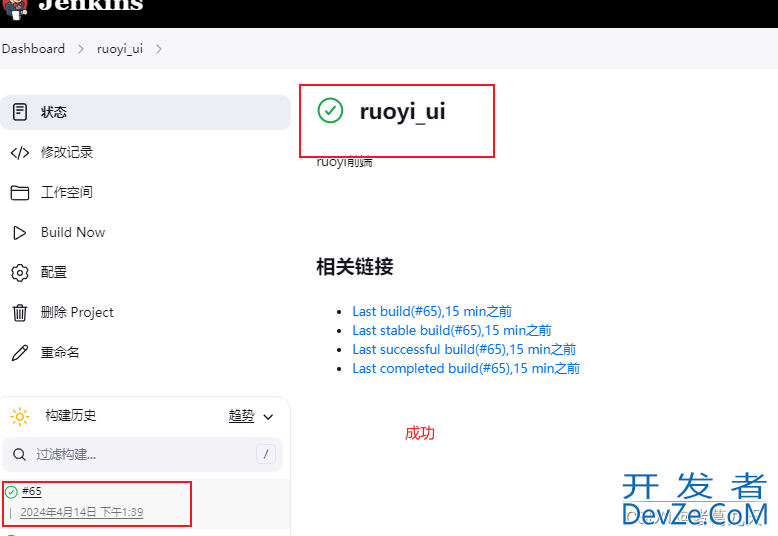Expand the chevron after ruoyi_ui breadcrumb
The width and height of the screenshot is (778, 536).
(159, 49)
